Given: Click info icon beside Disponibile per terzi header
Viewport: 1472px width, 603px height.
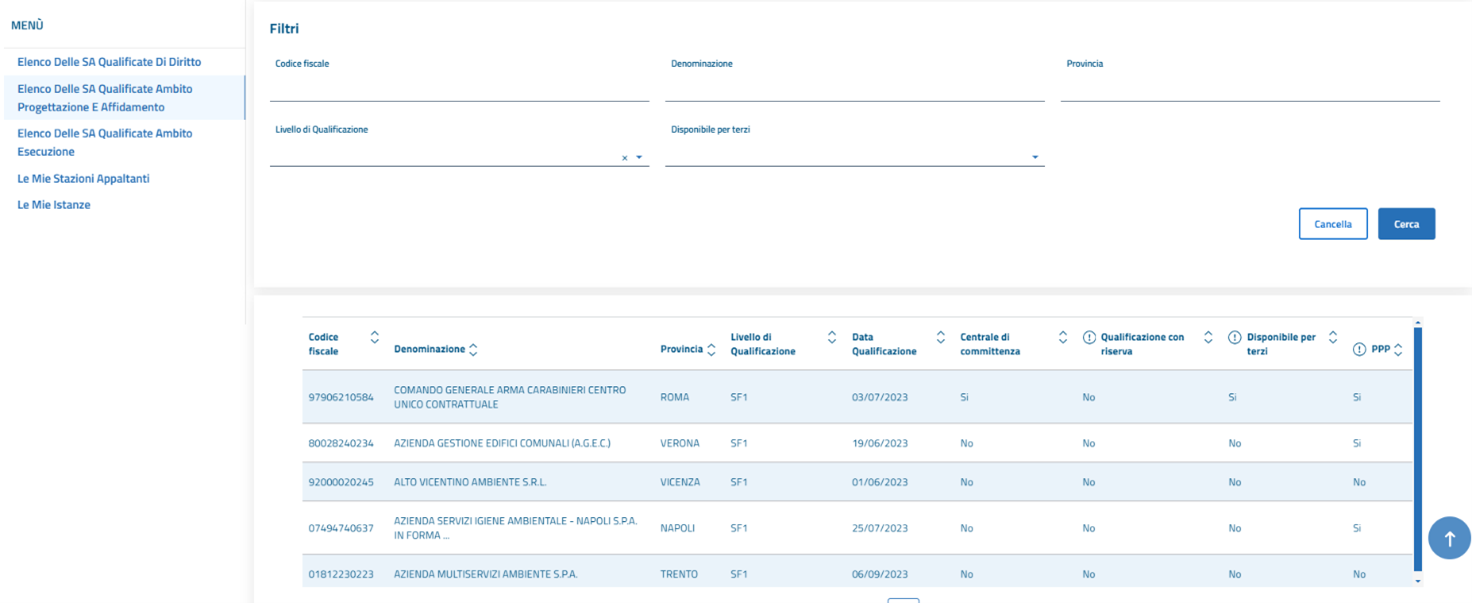Looking at the screenshot, I should pos(1235,338).
